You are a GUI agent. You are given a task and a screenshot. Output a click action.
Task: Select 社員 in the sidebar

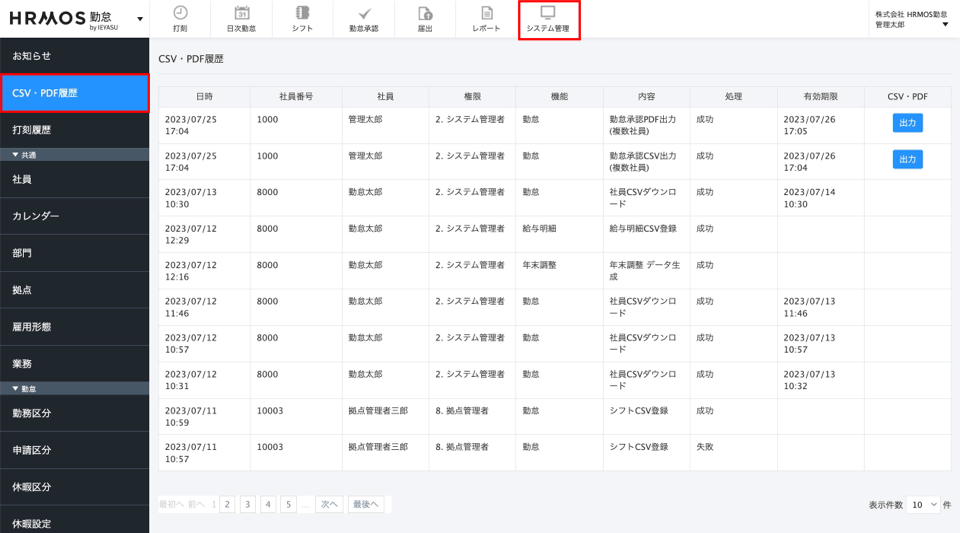pos(74,179)
